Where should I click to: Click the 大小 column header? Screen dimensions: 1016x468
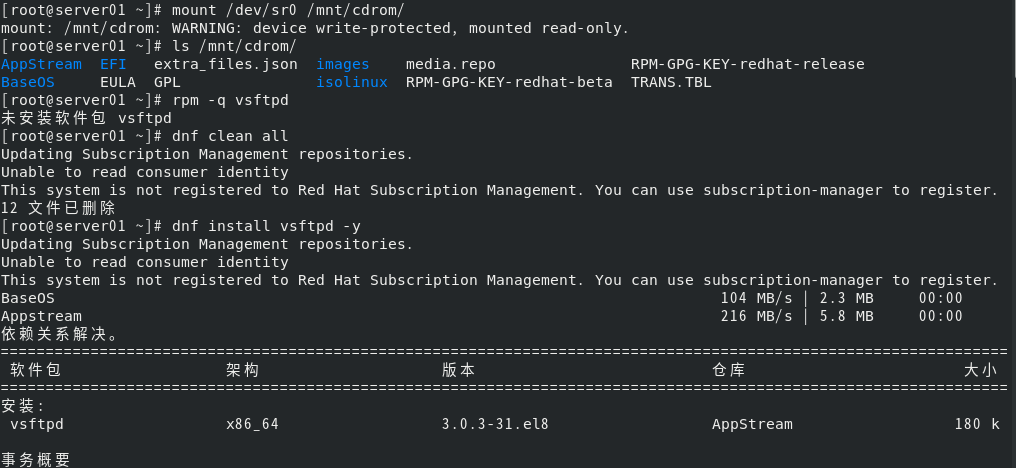click(981, 370)
